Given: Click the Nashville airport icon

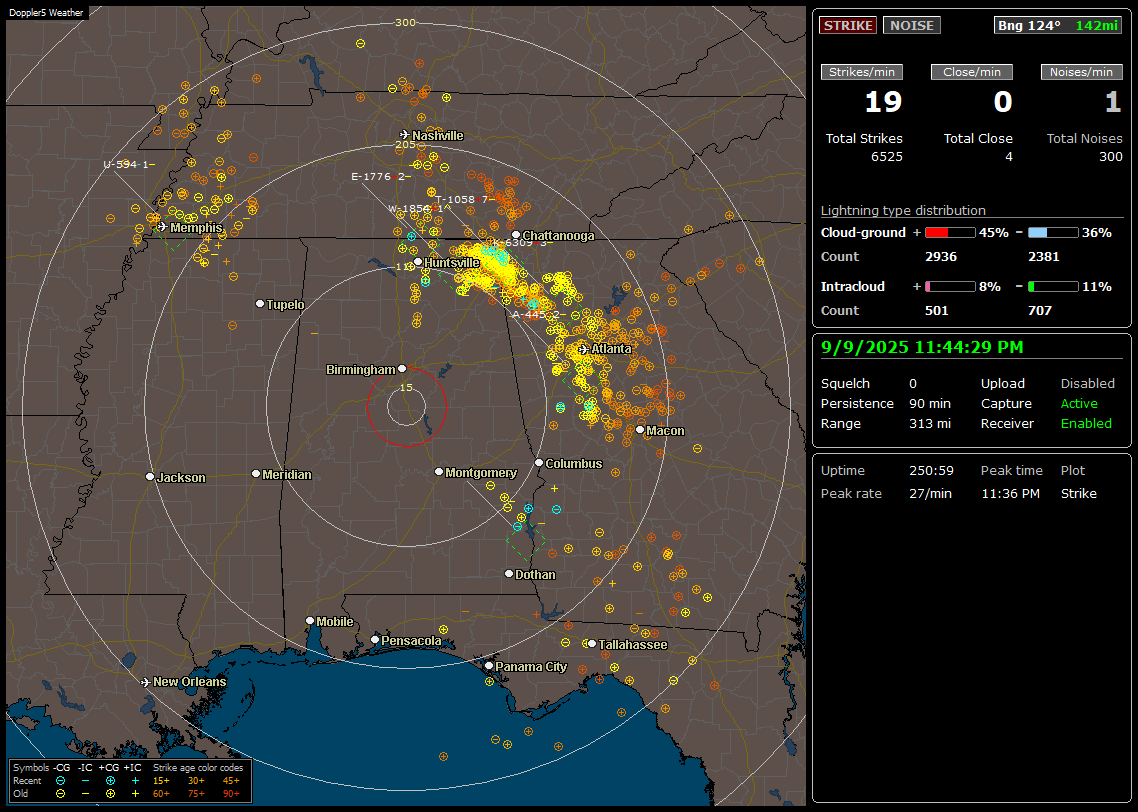Looking at the screenshot, I should point(404,135).
